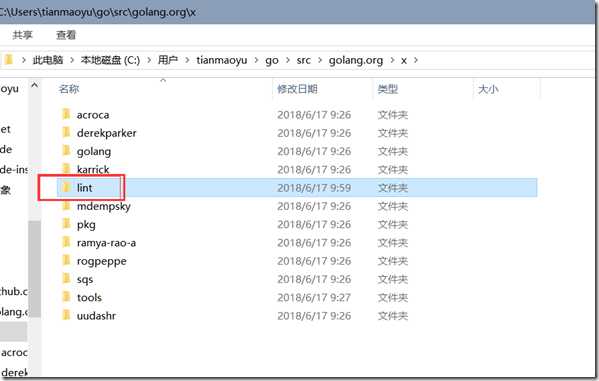Select the pkg folder name
This screenshot has height=381, width=599.
(86, 225)
